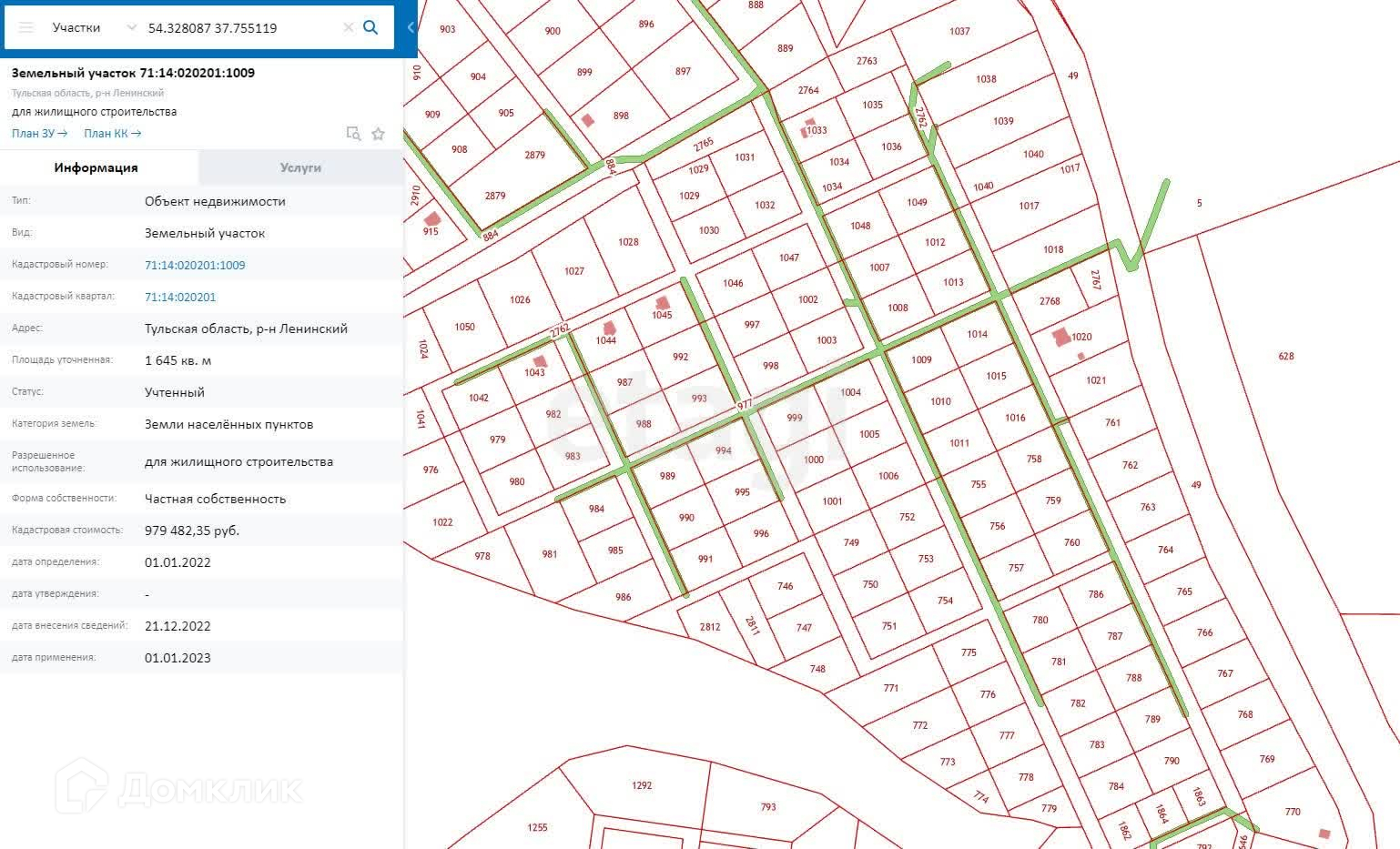Select parcel 786 on the map
The image size is (1400, 849).
tap(1095, 594)
